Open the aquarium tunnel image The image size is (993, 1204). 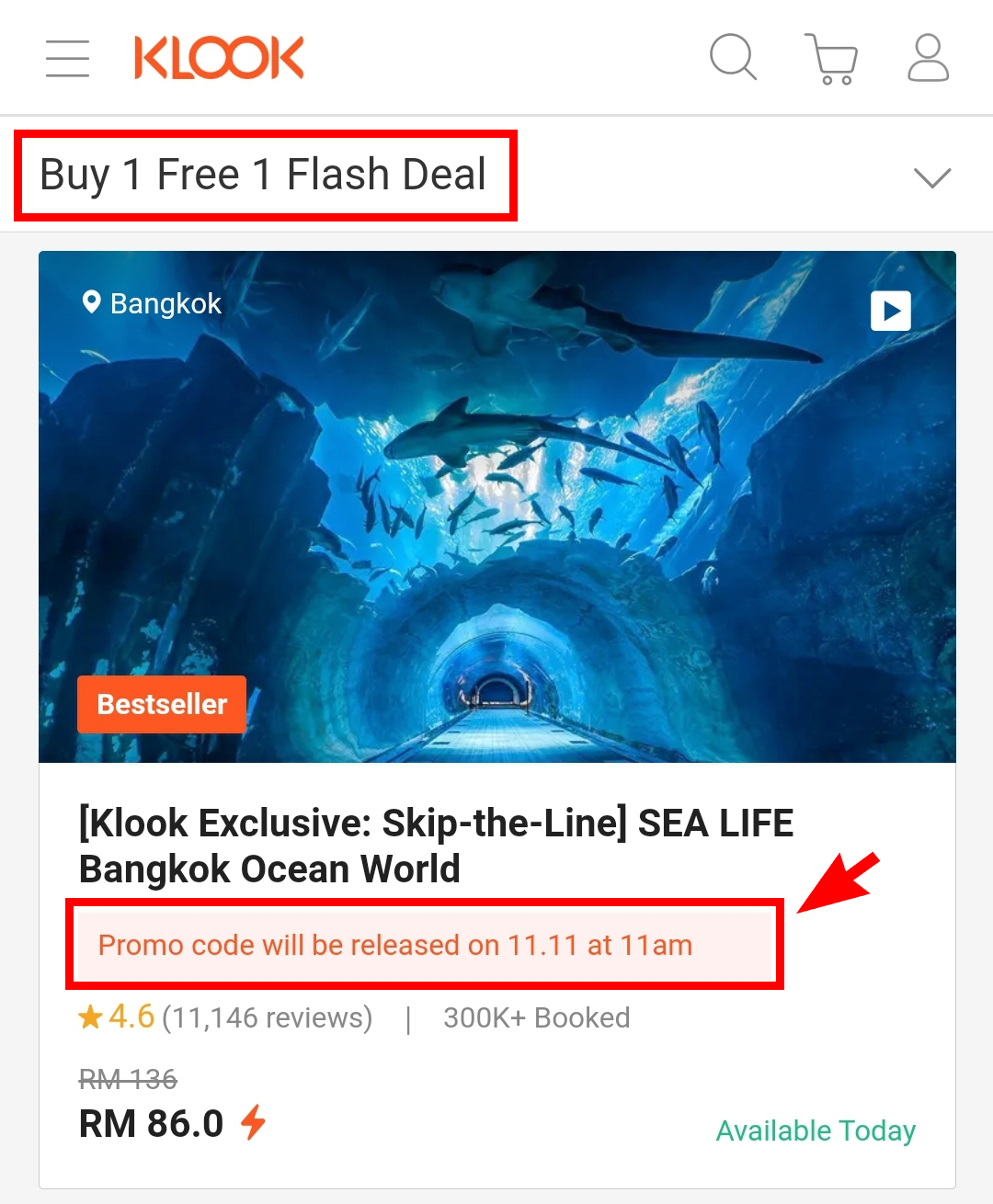pos(497,506)
